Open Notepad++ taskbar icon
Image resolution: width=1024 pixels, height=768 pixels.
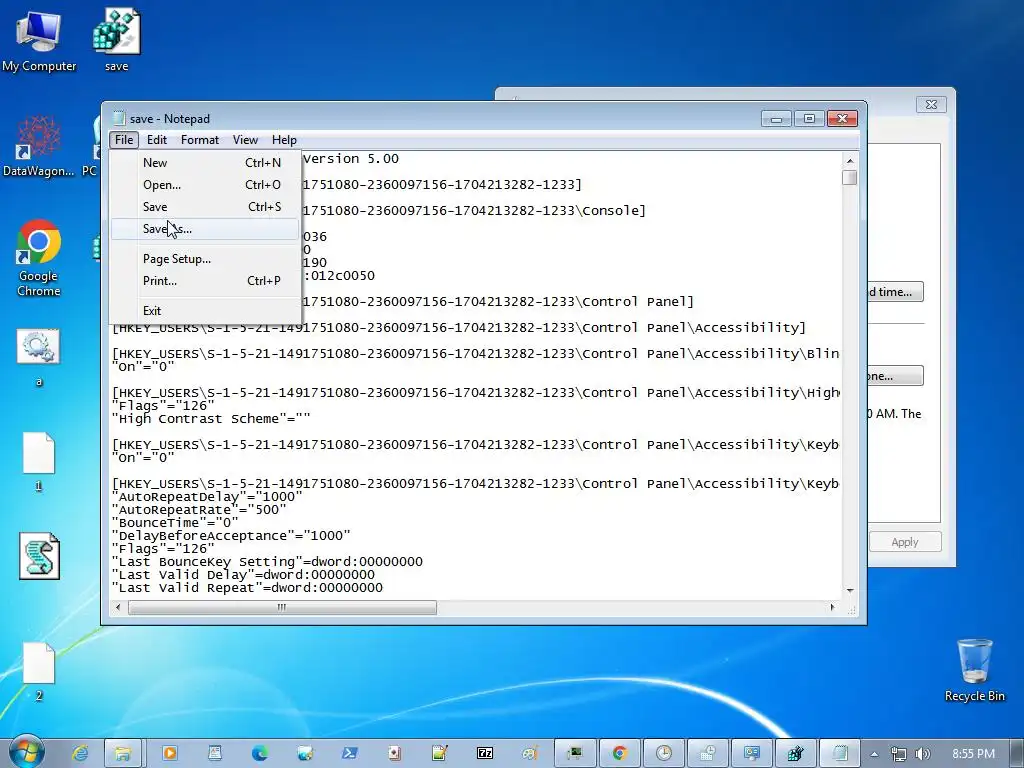[x=440, y=754]
